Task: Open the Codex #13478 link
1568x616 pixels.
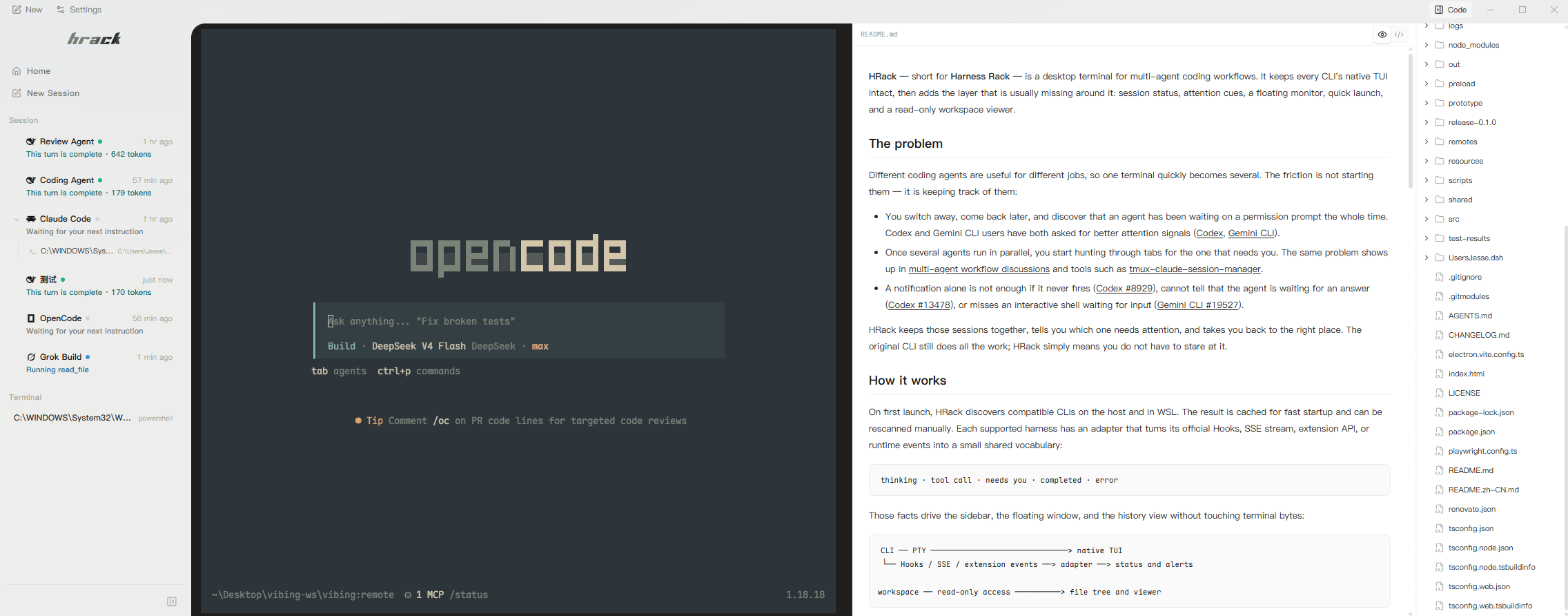Action: (x=919, y=305)
